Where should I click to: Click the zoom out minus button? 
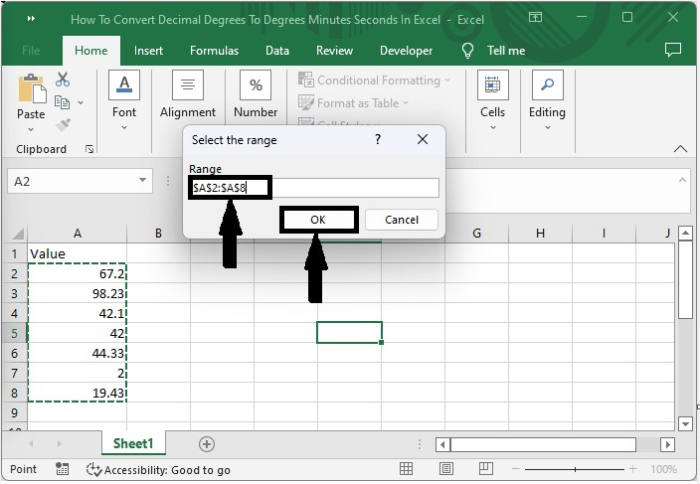(516, 469)
